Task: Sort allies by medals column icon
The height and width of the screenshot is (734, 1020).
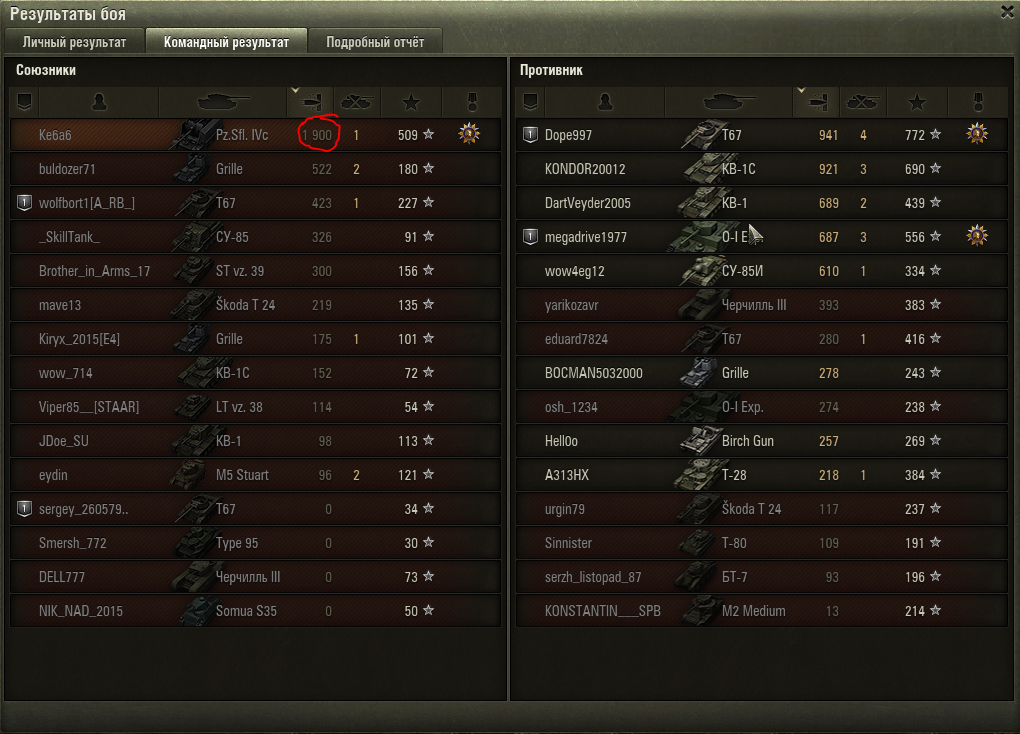Action: pyautogui.click(x=472, y=102)
